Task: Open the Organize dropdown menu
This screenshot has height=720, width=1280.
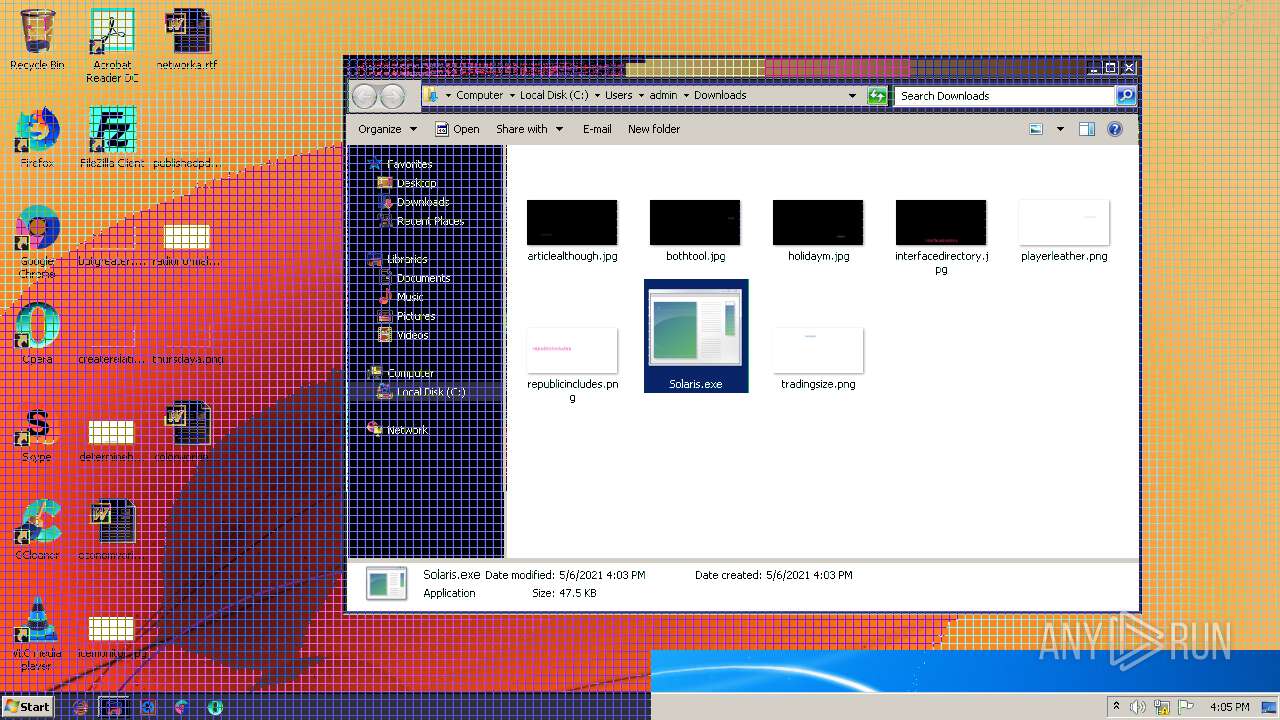Action: [x=387, y=129]
